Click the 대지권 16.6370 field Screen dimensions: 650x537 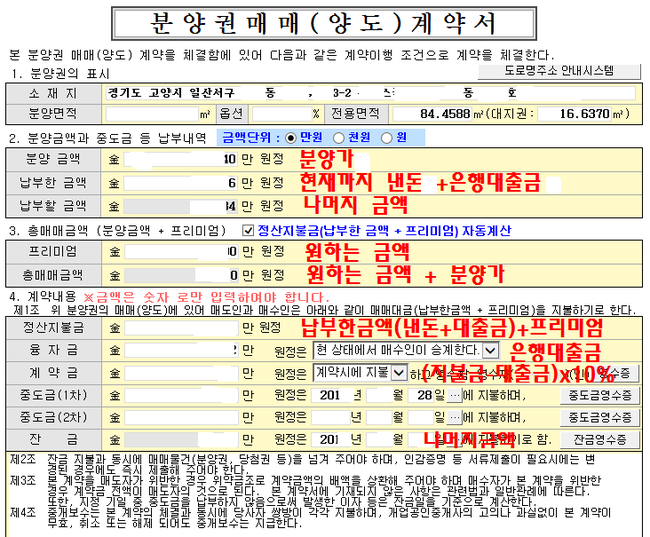[x=575, y=114]
